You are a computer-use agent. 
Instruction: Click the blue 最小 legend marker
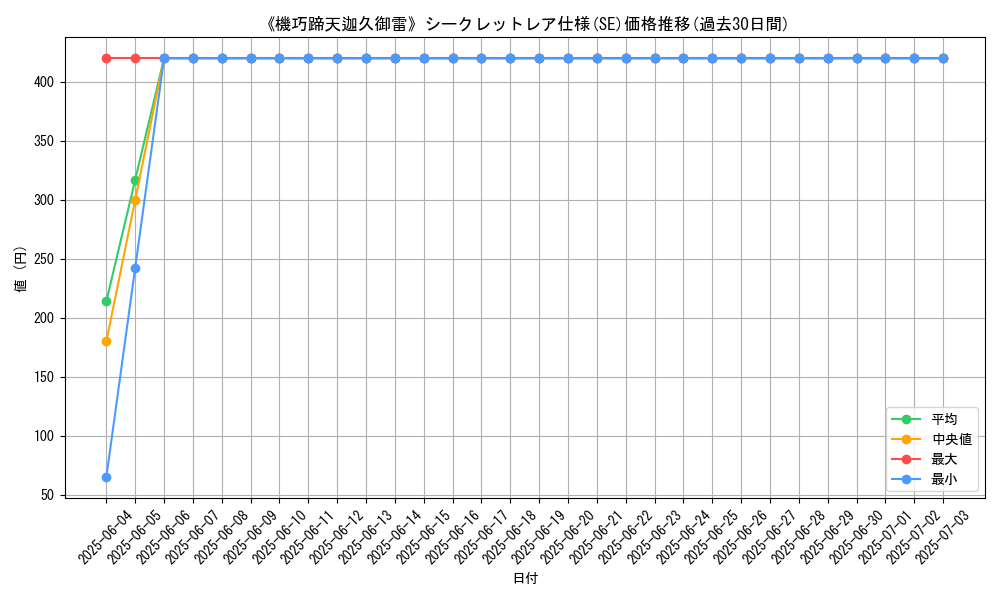(906, 479)
